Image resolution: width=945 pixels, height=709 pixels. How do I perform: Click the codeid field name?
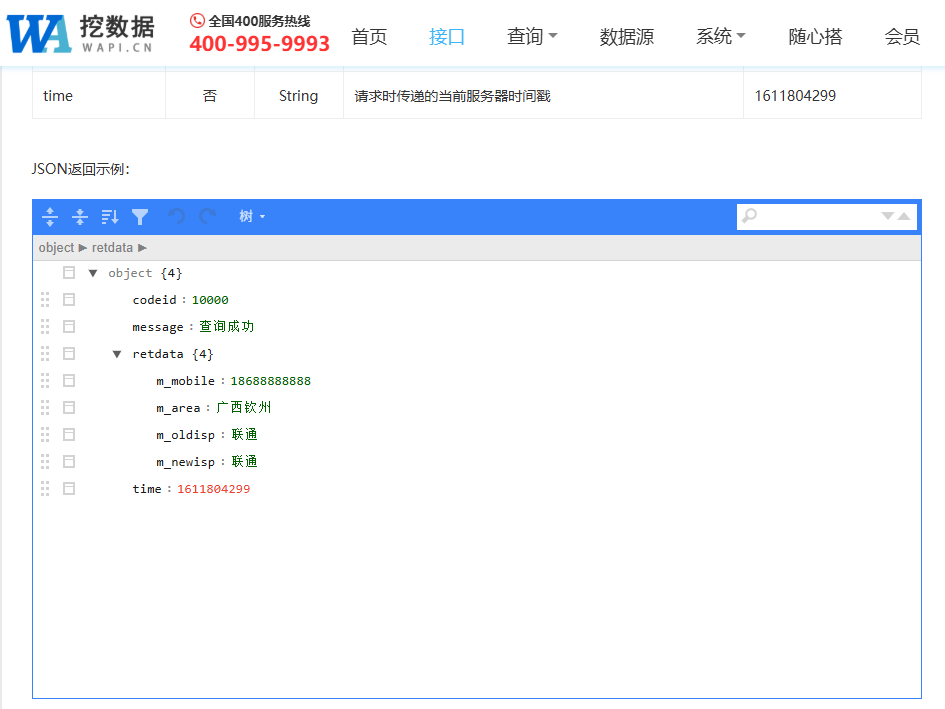pyautogui.click(x=154, y=300)
